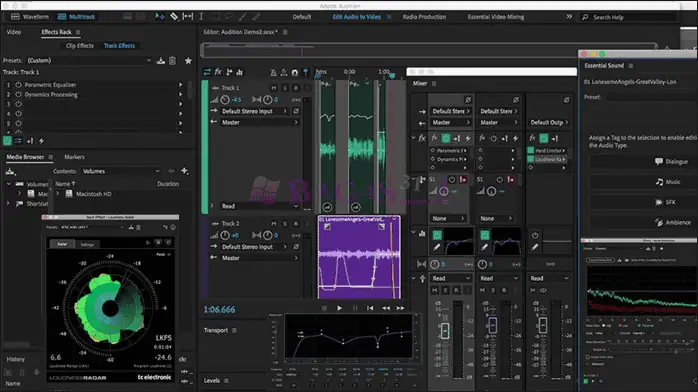
Task: Collapse the Volumes tree node
Action: pos(8,184)
